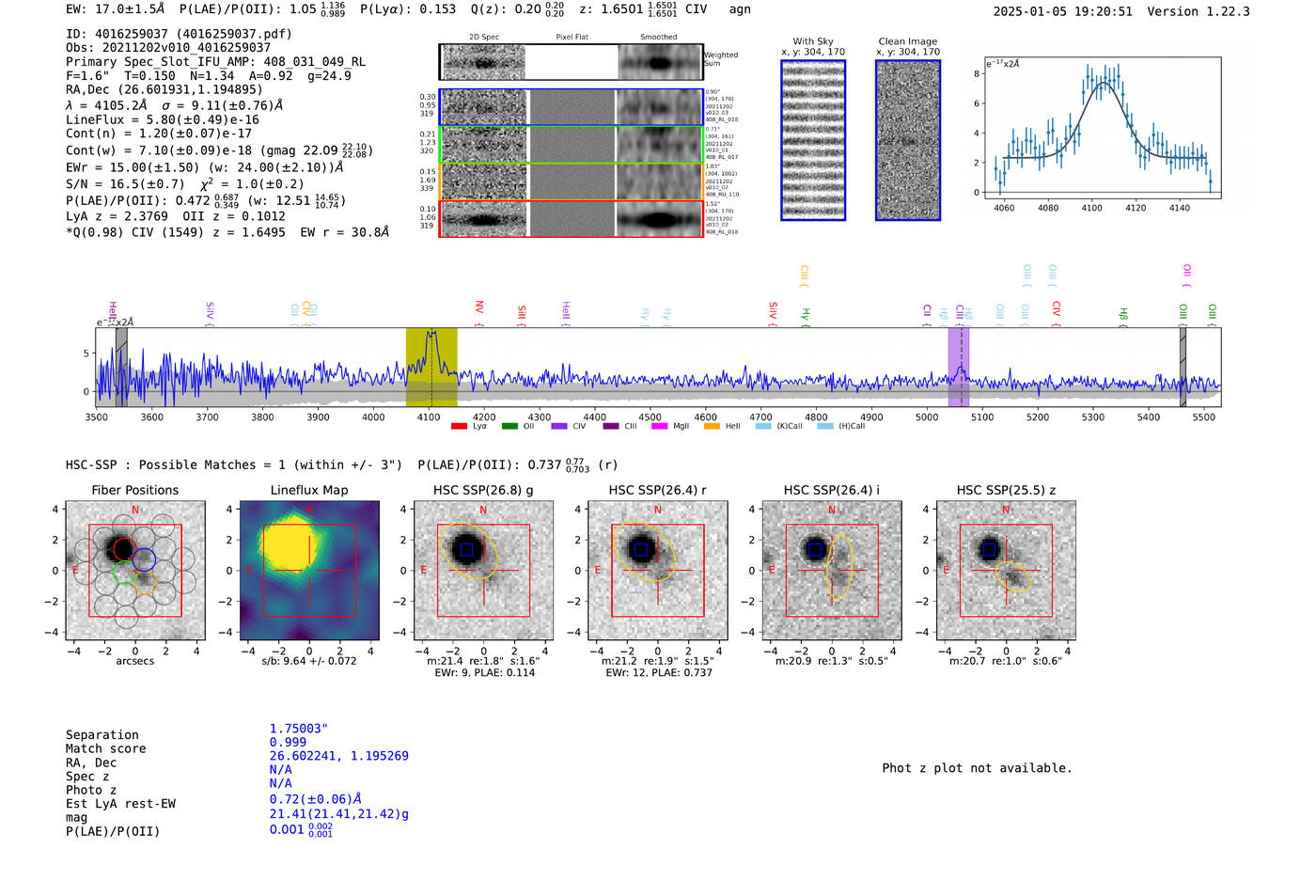Viewport: 1316px width, 896px height.
Task: Click the grey hatched band near 3545Å
Action: (121, 368)
